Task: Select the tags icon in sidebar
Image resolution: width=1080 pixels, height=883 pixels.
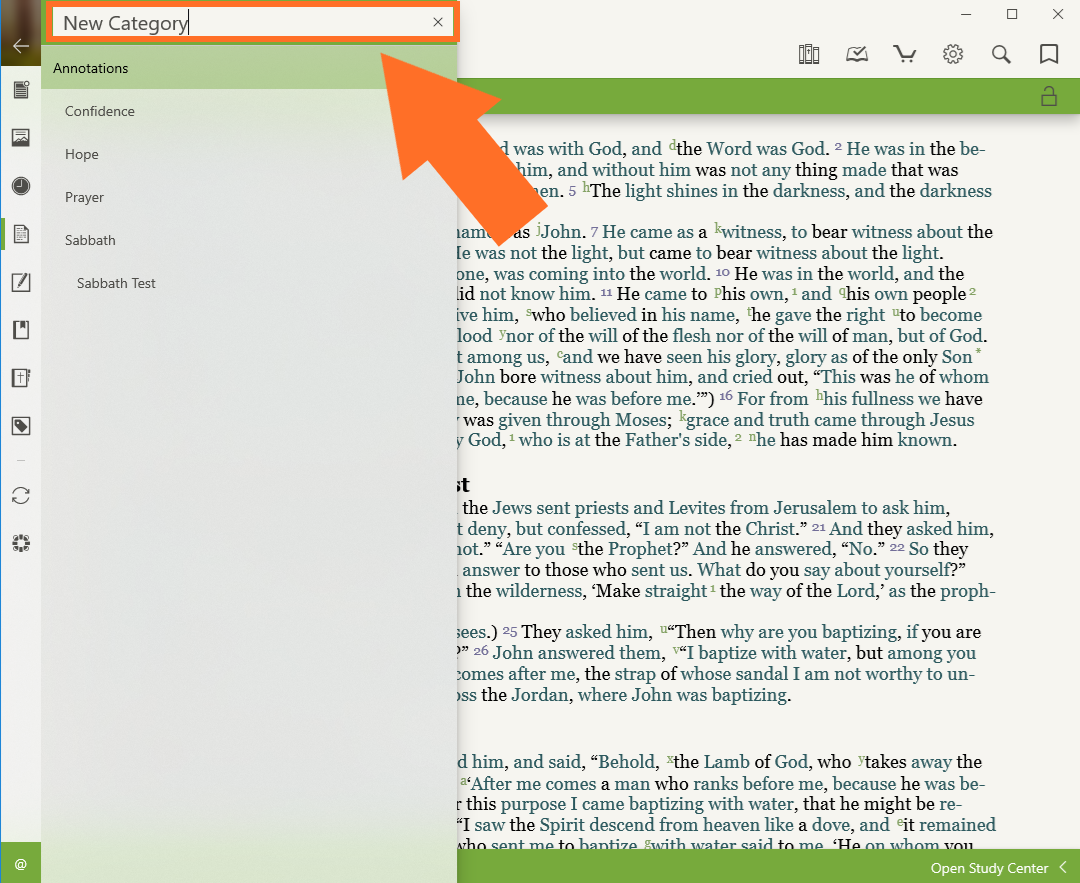Action: click(21, 427)
